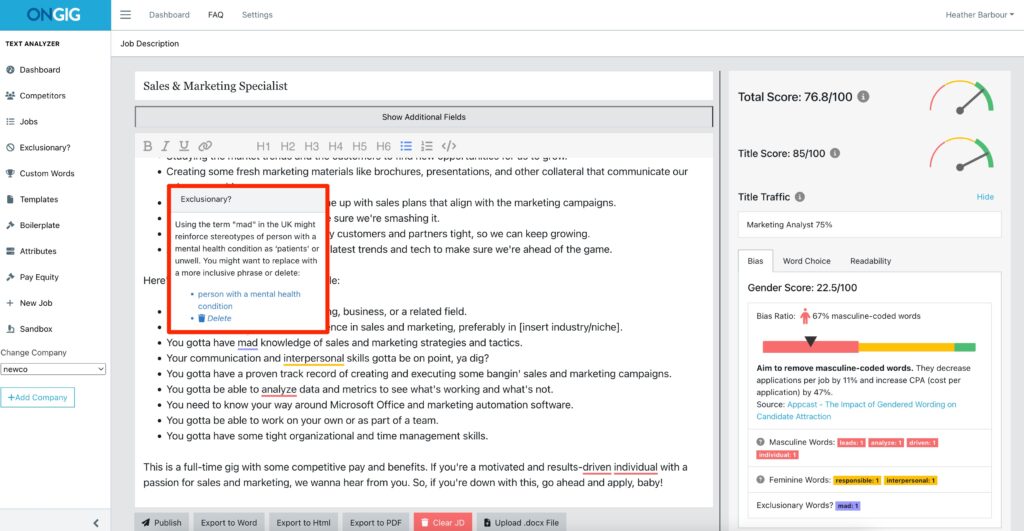Insert a hyperlink with link icon
This screenshot has height=531, width=1024.
coord(205,146)
